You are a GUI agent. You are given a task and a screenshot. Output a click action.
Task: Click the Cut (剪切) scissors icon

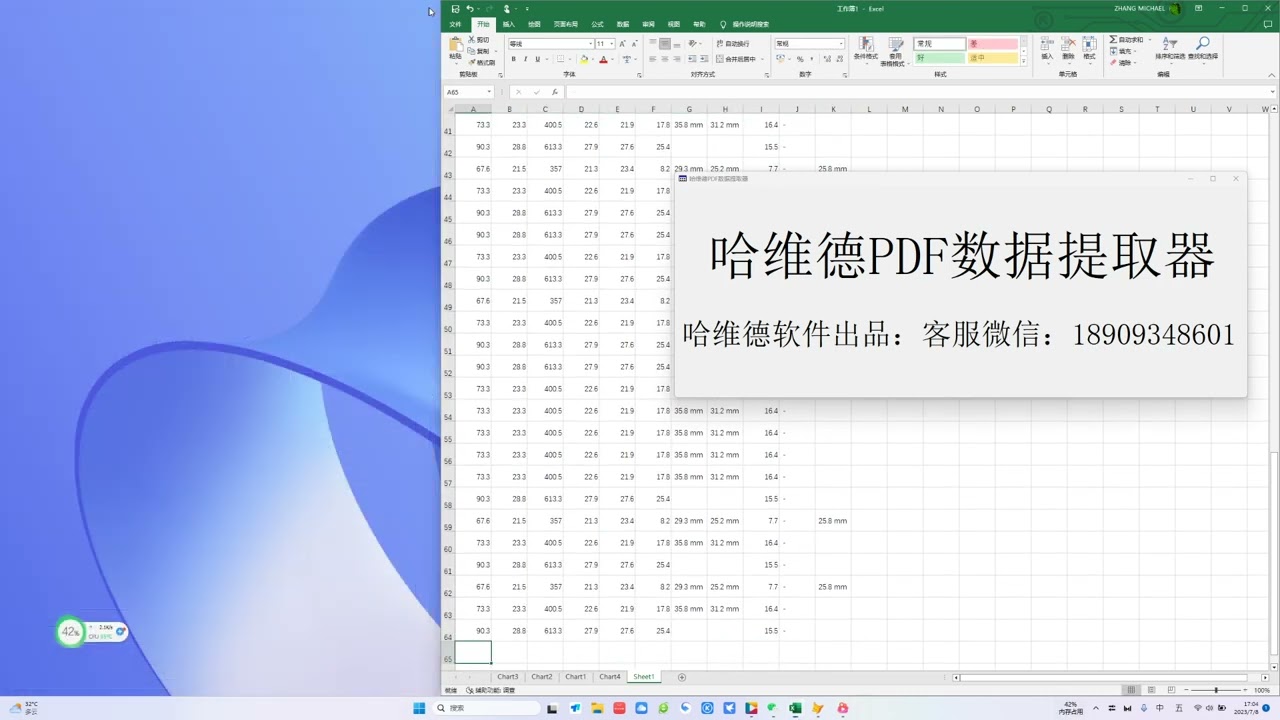tap(471, 40)
